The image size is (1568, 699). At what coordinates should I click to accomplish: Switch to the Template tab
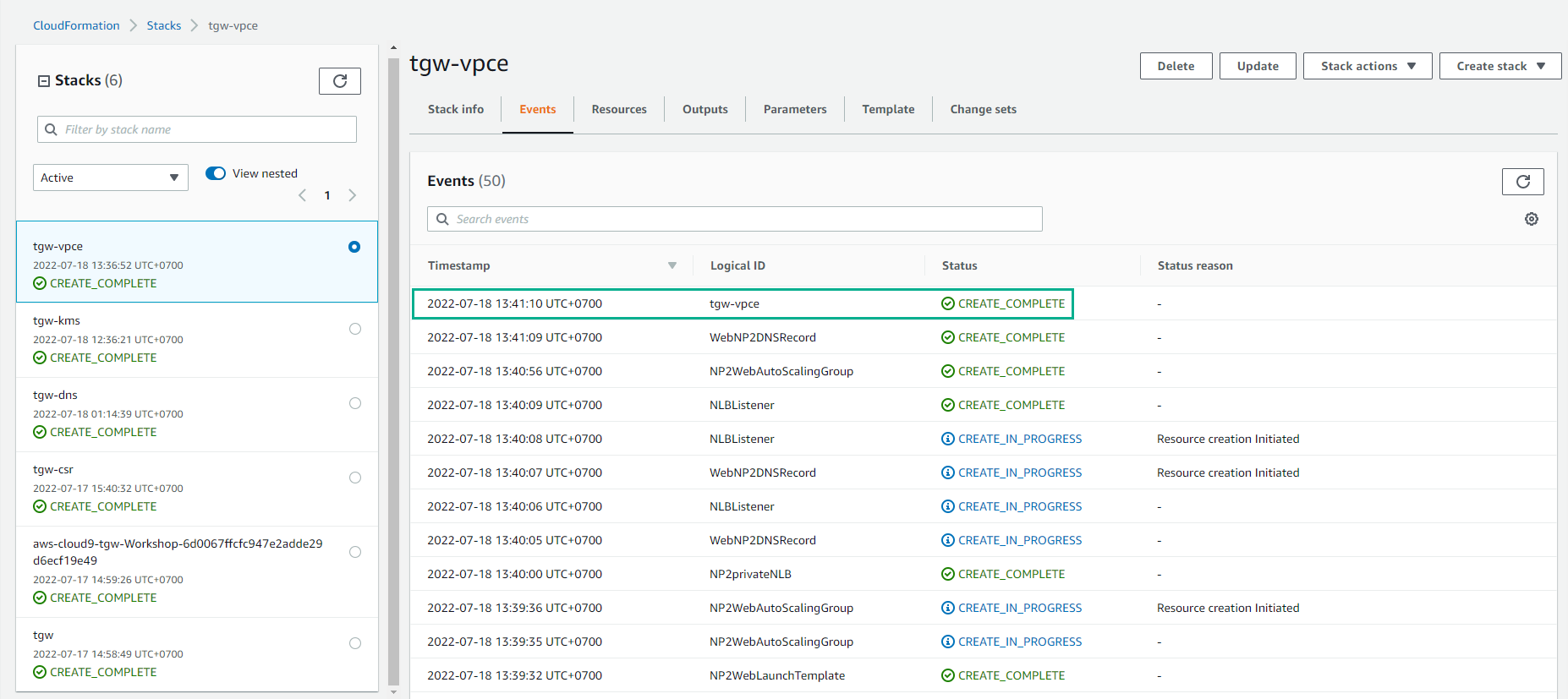[888, 109]
